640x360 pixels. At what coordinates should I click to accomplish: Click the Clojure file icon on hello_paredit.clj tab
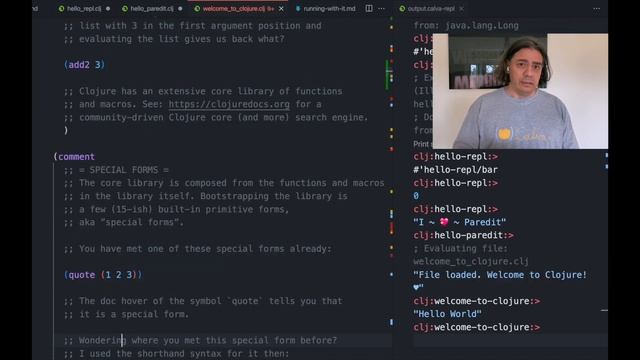click(x=125, y=9)
